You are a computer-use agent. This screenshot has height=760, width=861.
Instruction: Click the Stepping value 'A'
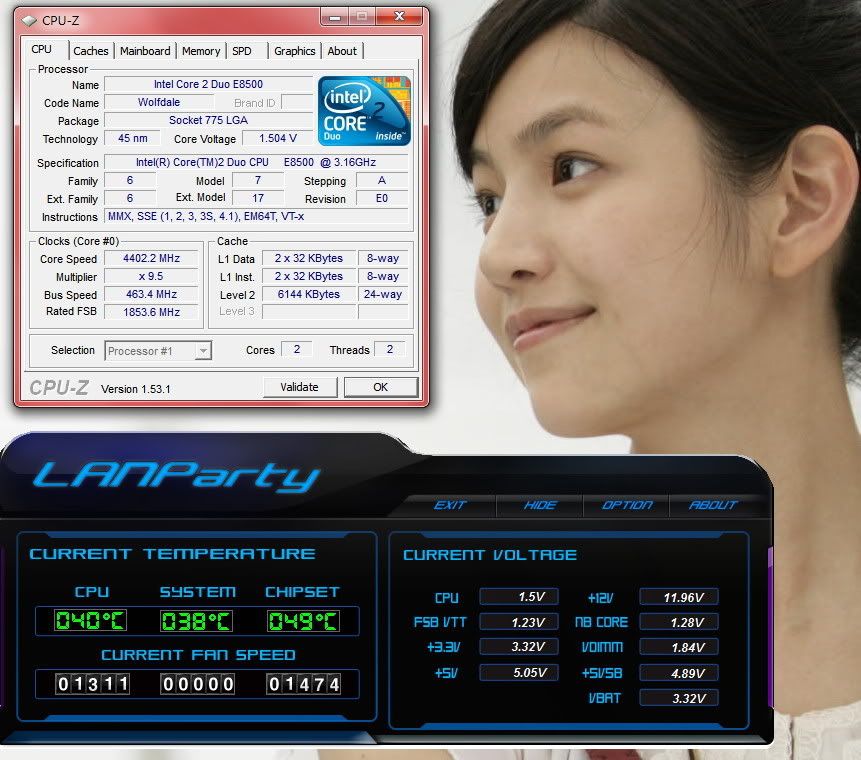click(x=382, y=180)
